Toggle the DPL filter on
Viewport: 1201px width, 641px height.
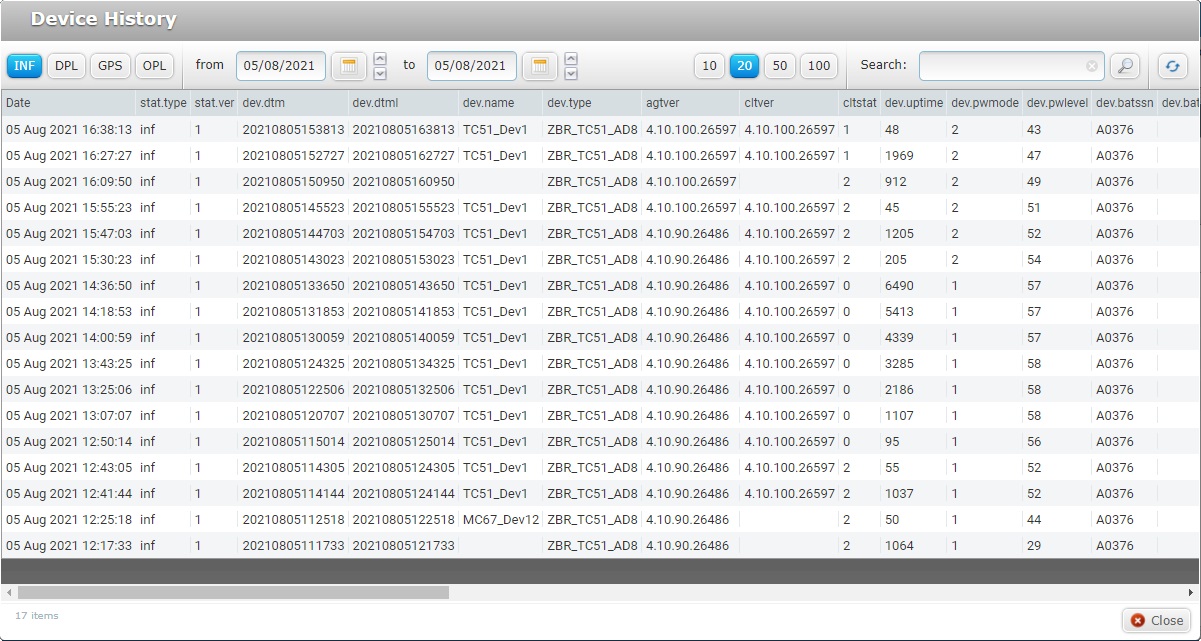pyautogui.click(x=66, y=66)
